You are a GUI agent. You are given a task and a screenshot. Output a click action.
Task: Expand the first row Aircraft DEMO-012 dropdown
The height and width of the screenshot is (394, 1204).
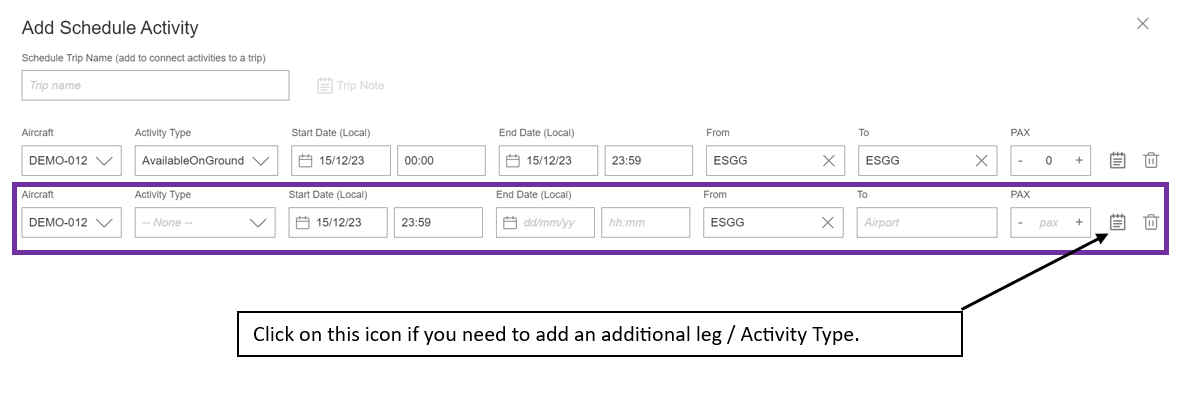click(72, 160)
